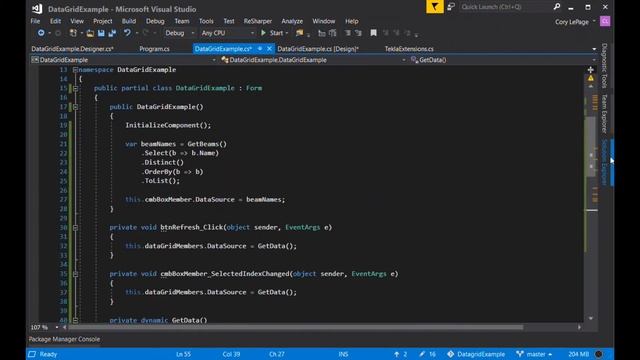The width and height of the screenshot is (640, 360).
Task: Switch to the TeklaExtensions.cs tab
Action: 409,49
